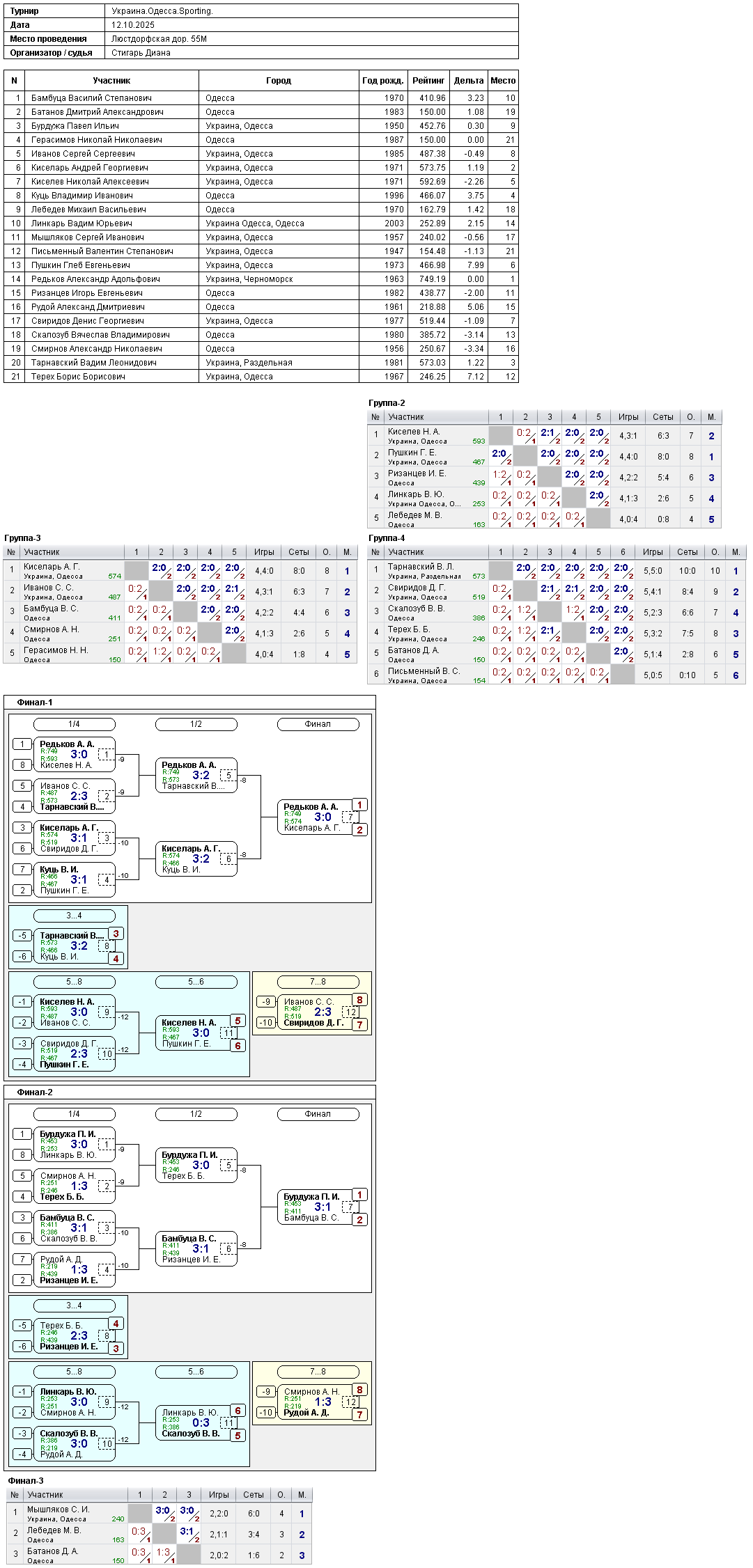Select Мышляков С. И. in Финал-3 table
753x1568 pixels.
click(58, 1510)
